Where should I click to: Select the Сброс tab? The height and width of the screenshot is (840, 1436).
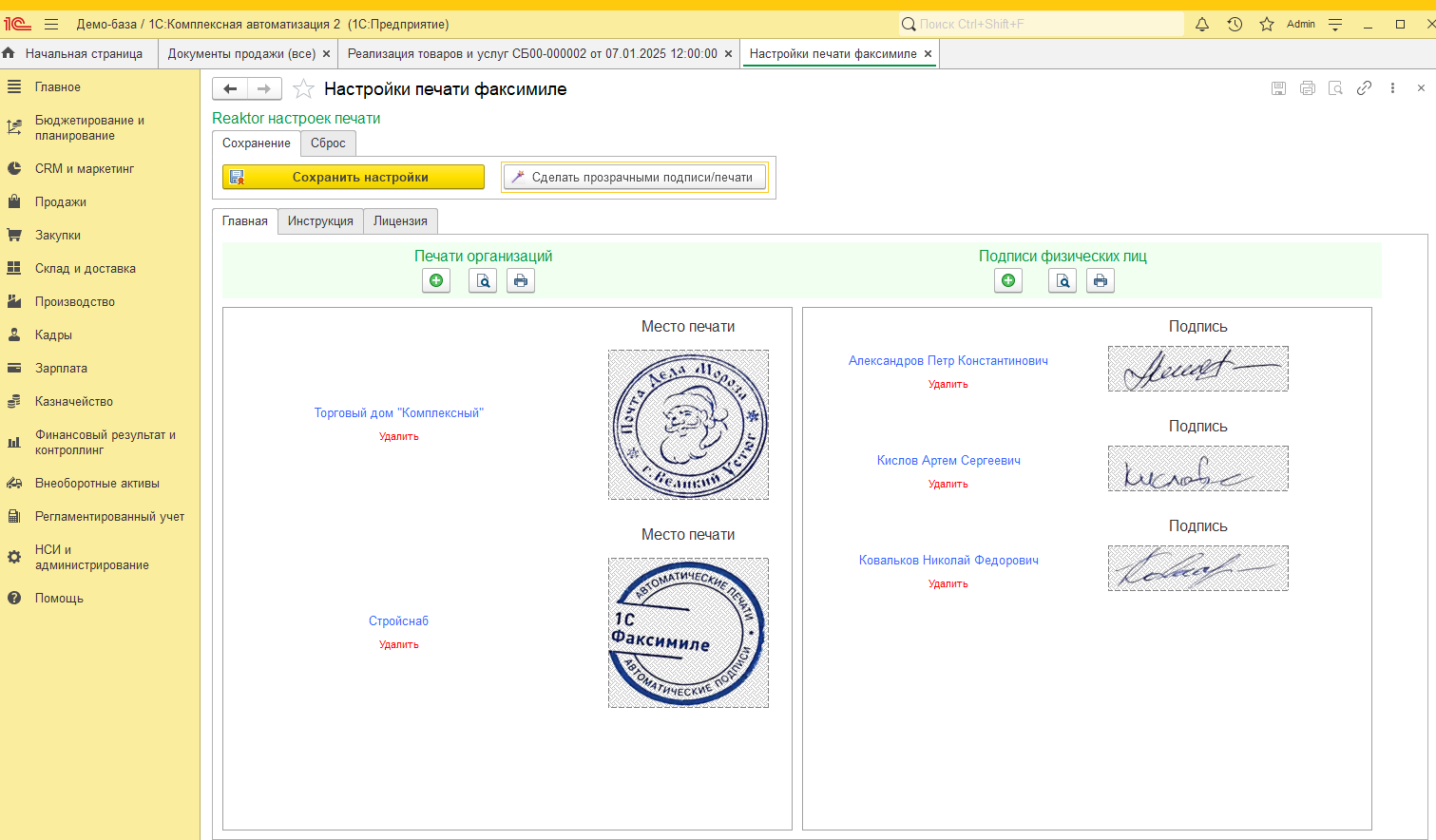click(328, 143)
